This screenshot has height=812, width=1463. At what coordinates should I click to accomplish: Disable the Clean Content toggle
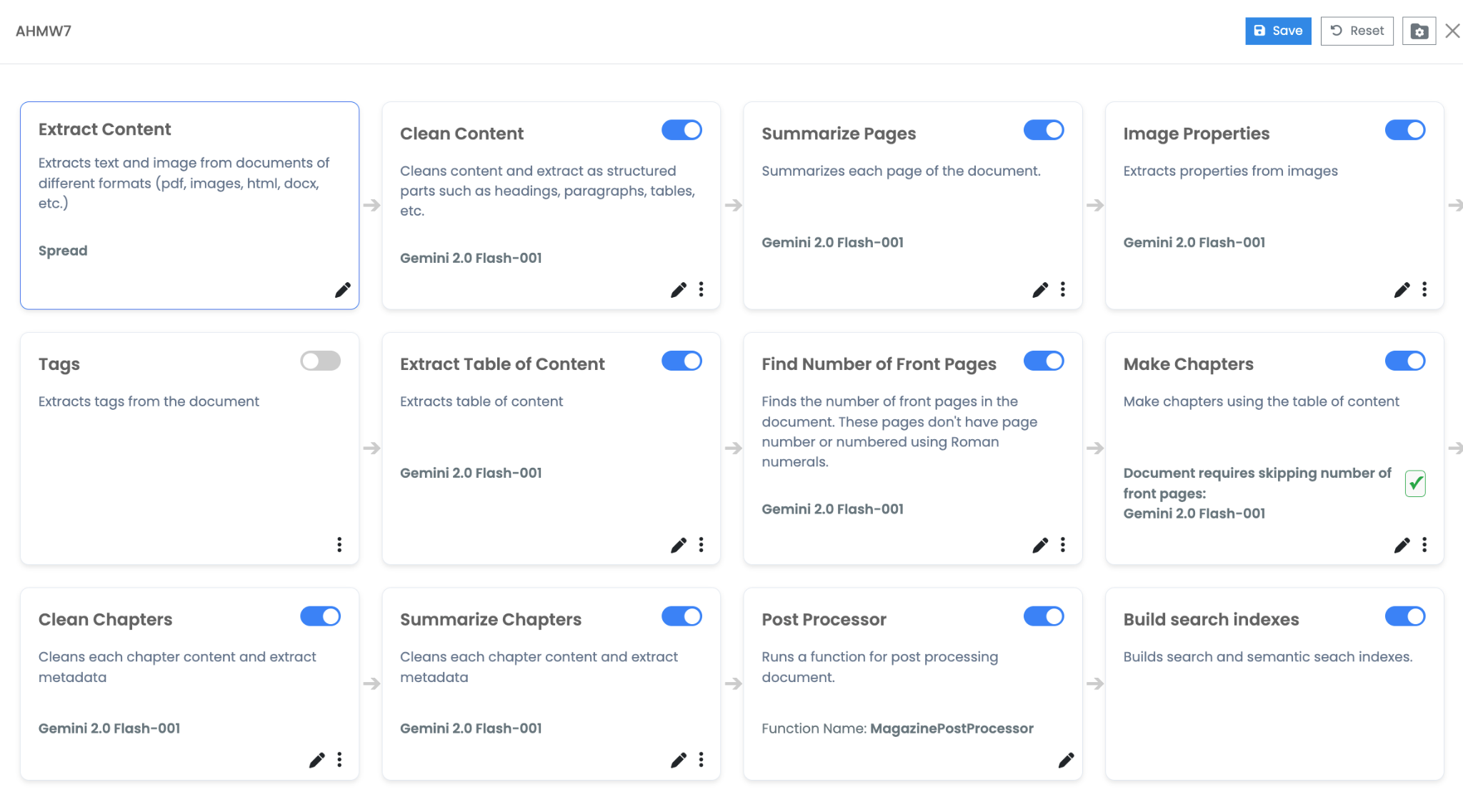tap(681, 130)
